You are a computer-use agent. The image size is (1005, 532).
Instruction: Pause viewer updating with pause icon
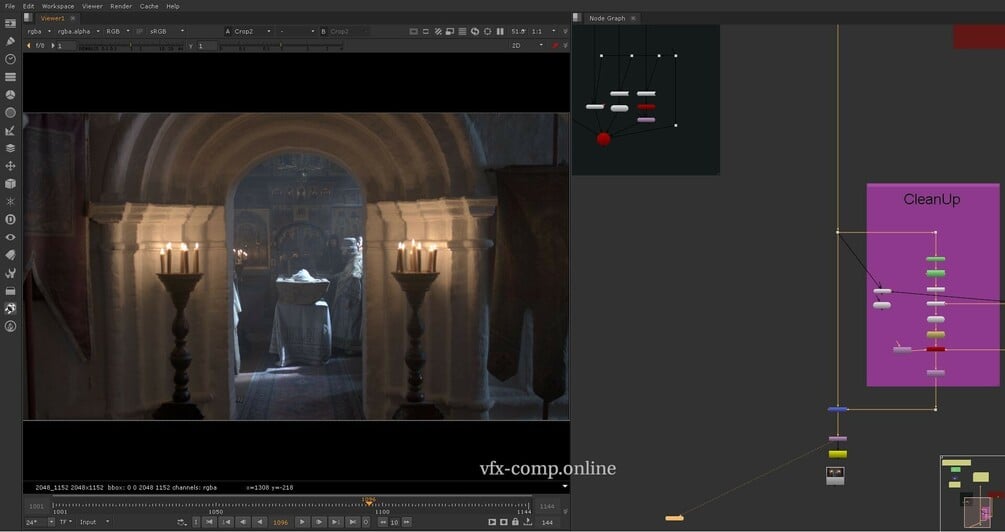[x=500, y=31]
